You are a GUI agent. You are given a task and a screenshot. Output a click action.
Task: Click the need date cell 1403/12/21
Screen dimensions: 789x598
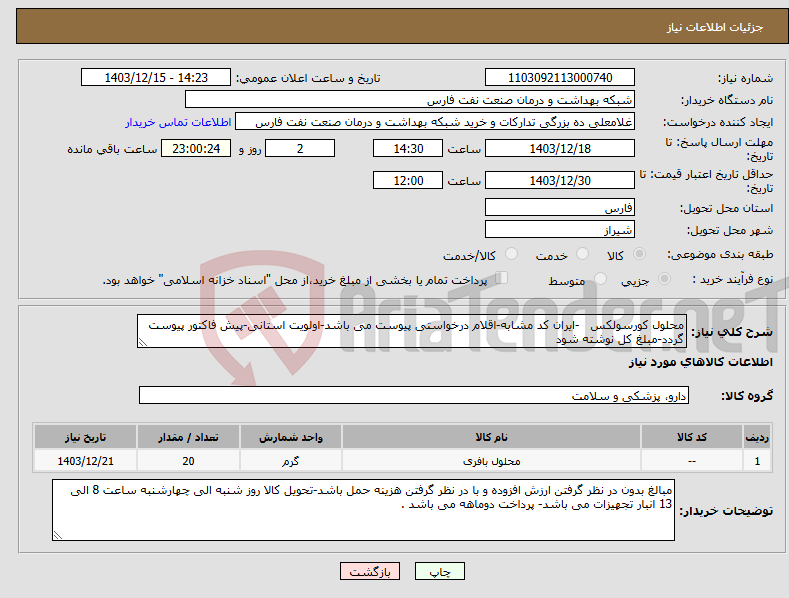tap(86, 461)
